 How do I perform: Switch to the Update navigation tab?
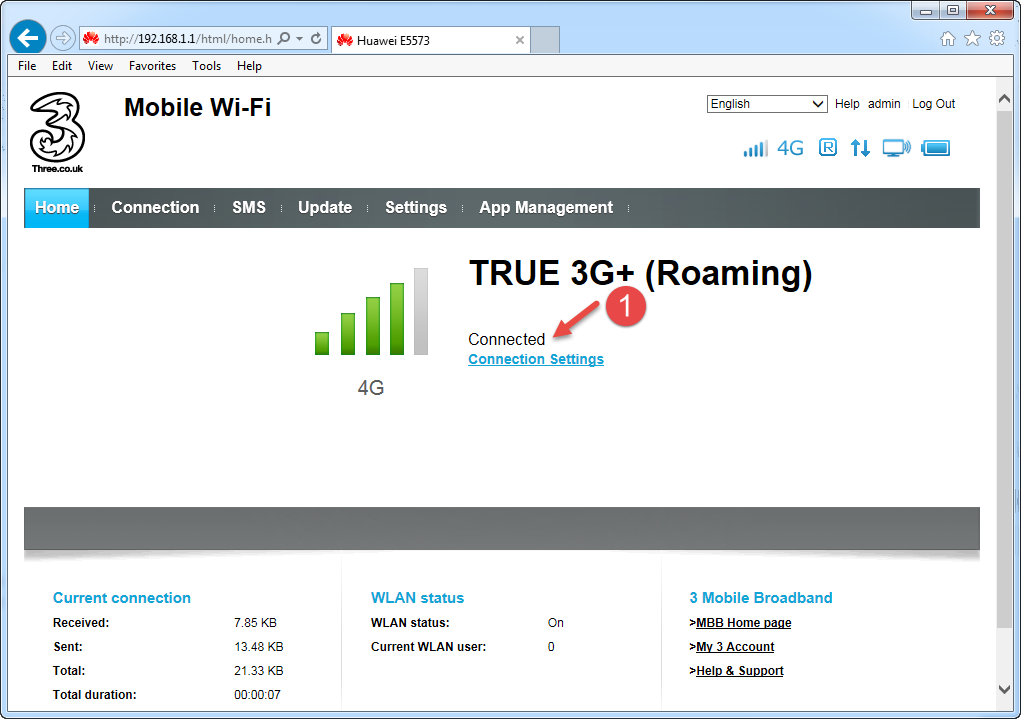click(325, 208)
